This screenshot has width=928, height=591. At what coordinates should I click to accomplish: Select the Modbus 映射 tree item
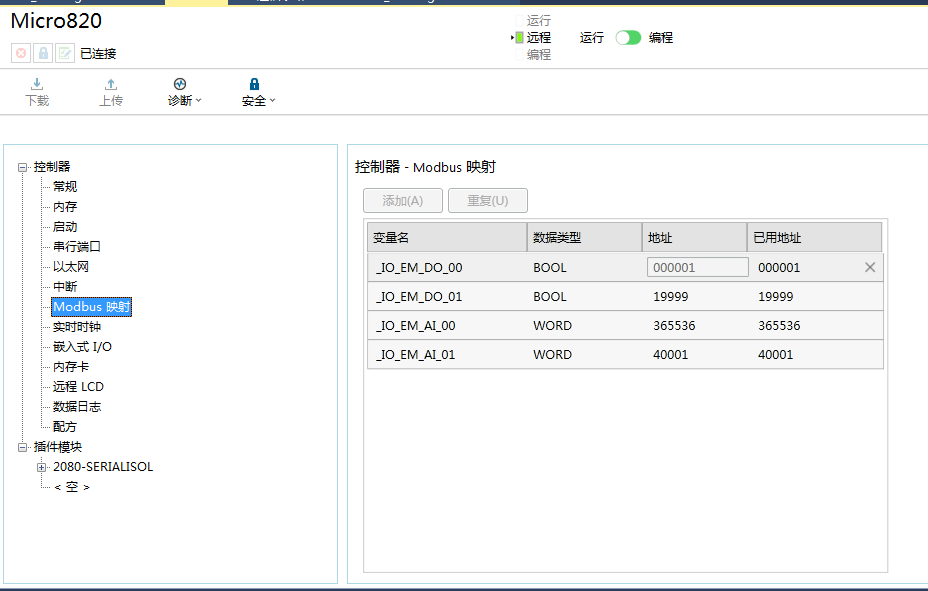[x=91, y=307]
